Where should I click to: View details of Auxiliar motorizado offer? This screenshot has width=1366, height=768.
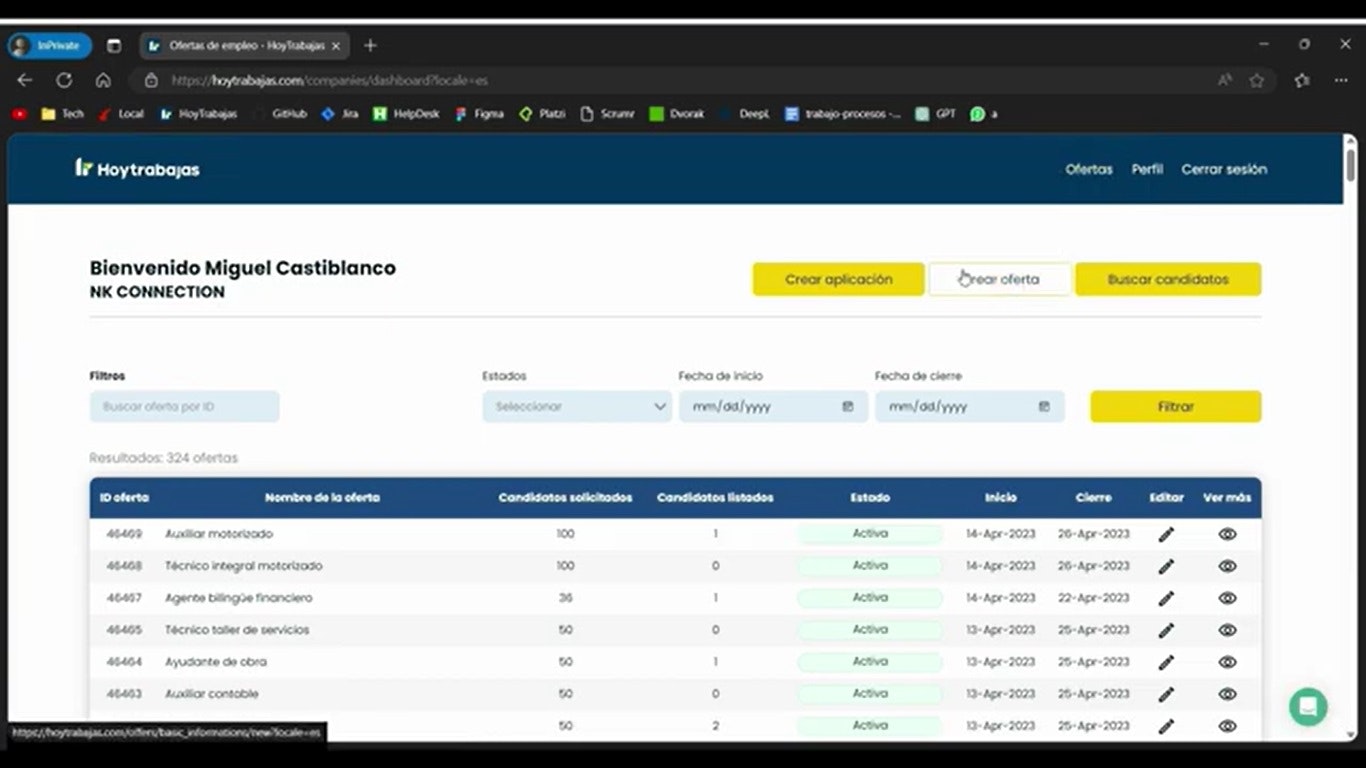(1228, 534)
